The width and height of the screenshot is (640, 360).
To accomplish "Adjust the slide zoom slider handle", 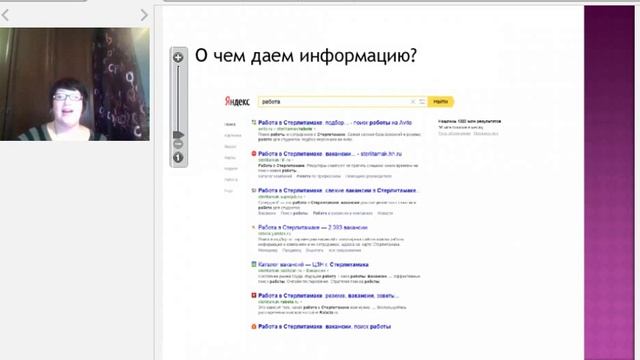I will click(178, 135).
